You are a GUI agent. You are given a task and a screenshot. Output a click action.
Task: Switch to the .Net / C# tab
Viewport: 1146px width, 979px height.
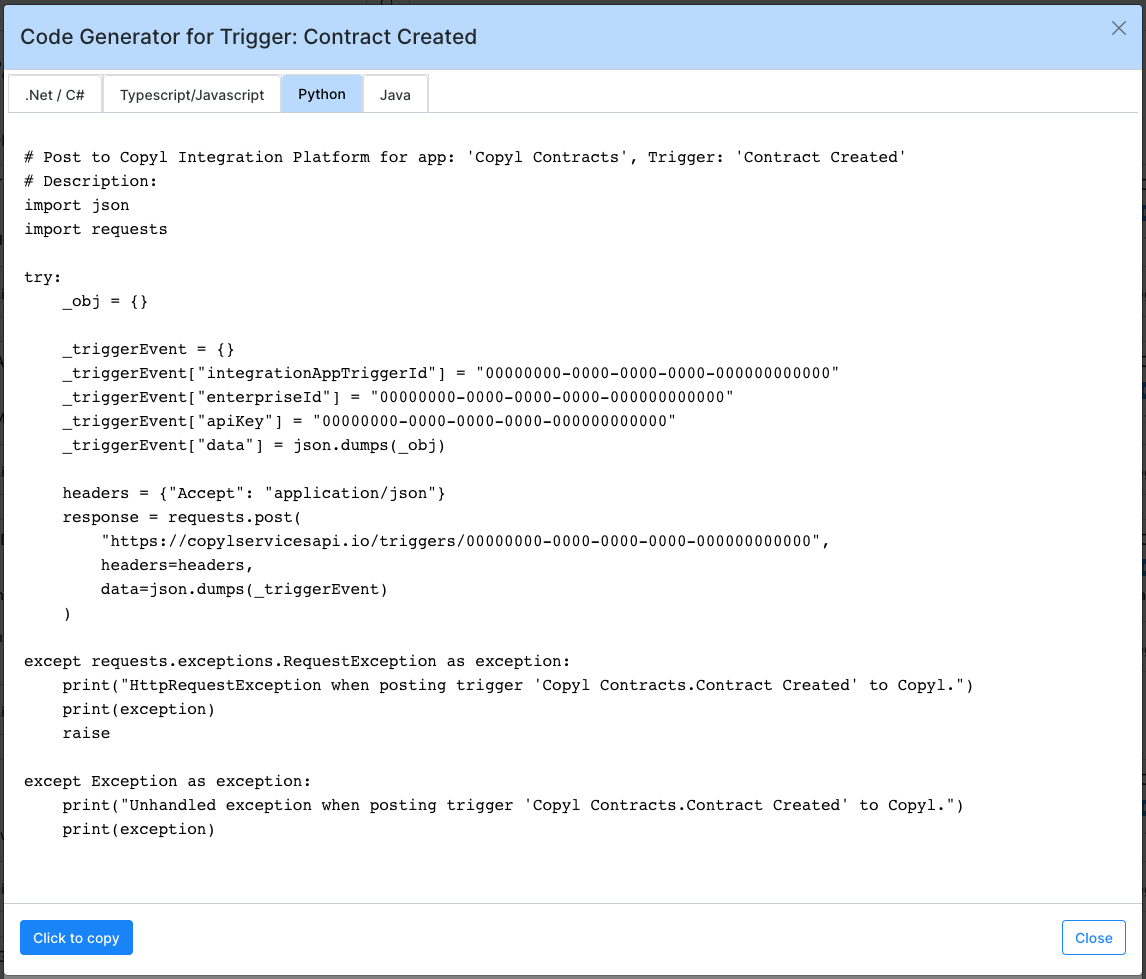[x=55, y=94]
